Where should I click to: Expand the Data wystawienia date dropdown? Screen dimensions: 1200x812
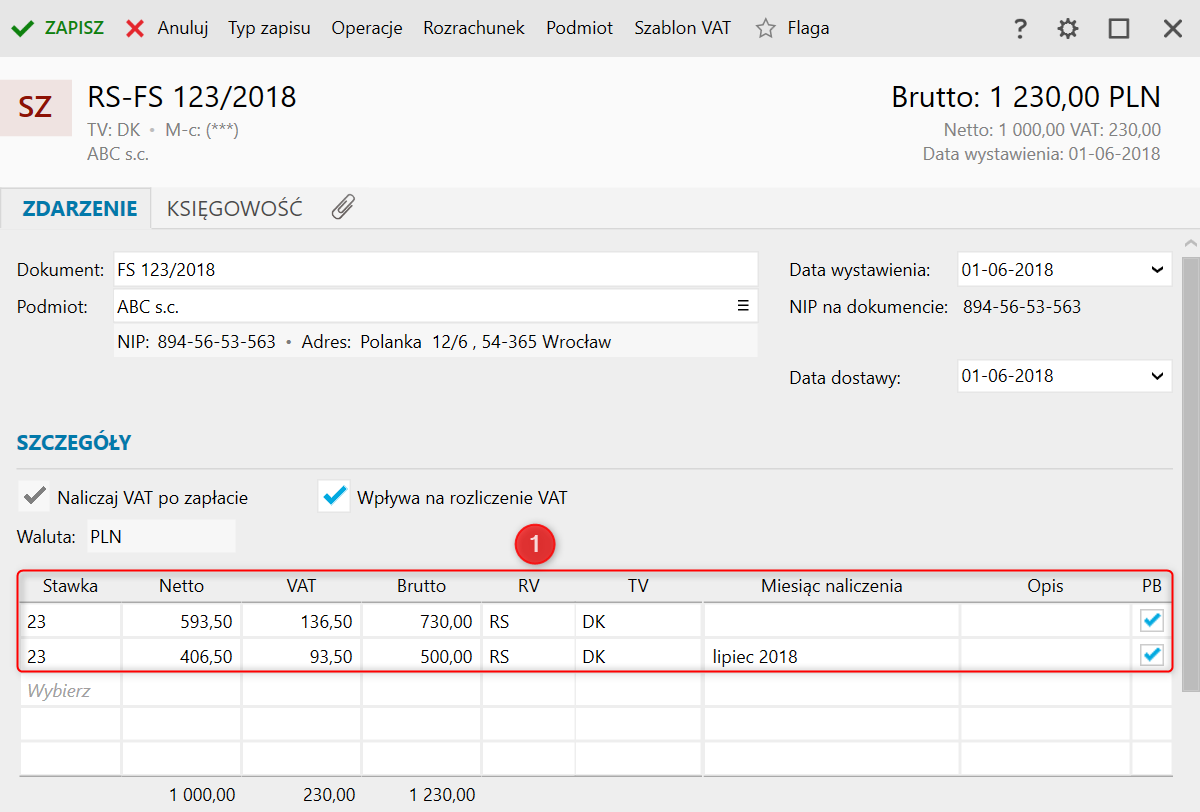pyautogui.click(x=1157, y=270)
